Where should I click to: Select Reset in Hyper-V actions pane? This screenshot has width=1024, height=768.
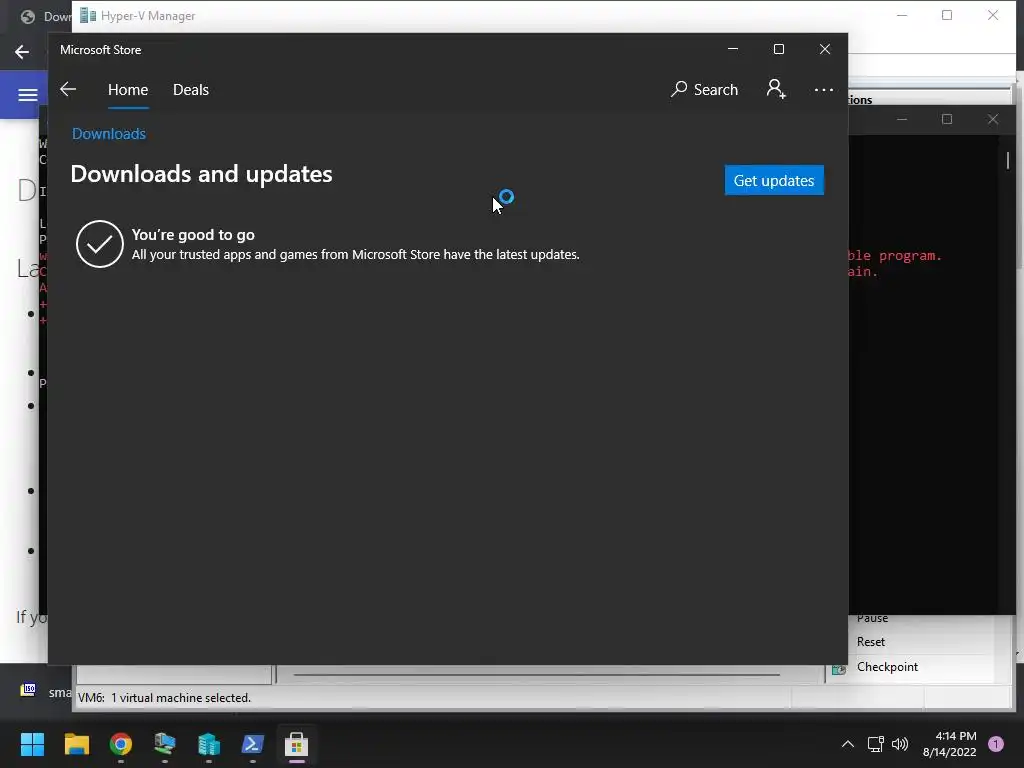click(871, 642)
